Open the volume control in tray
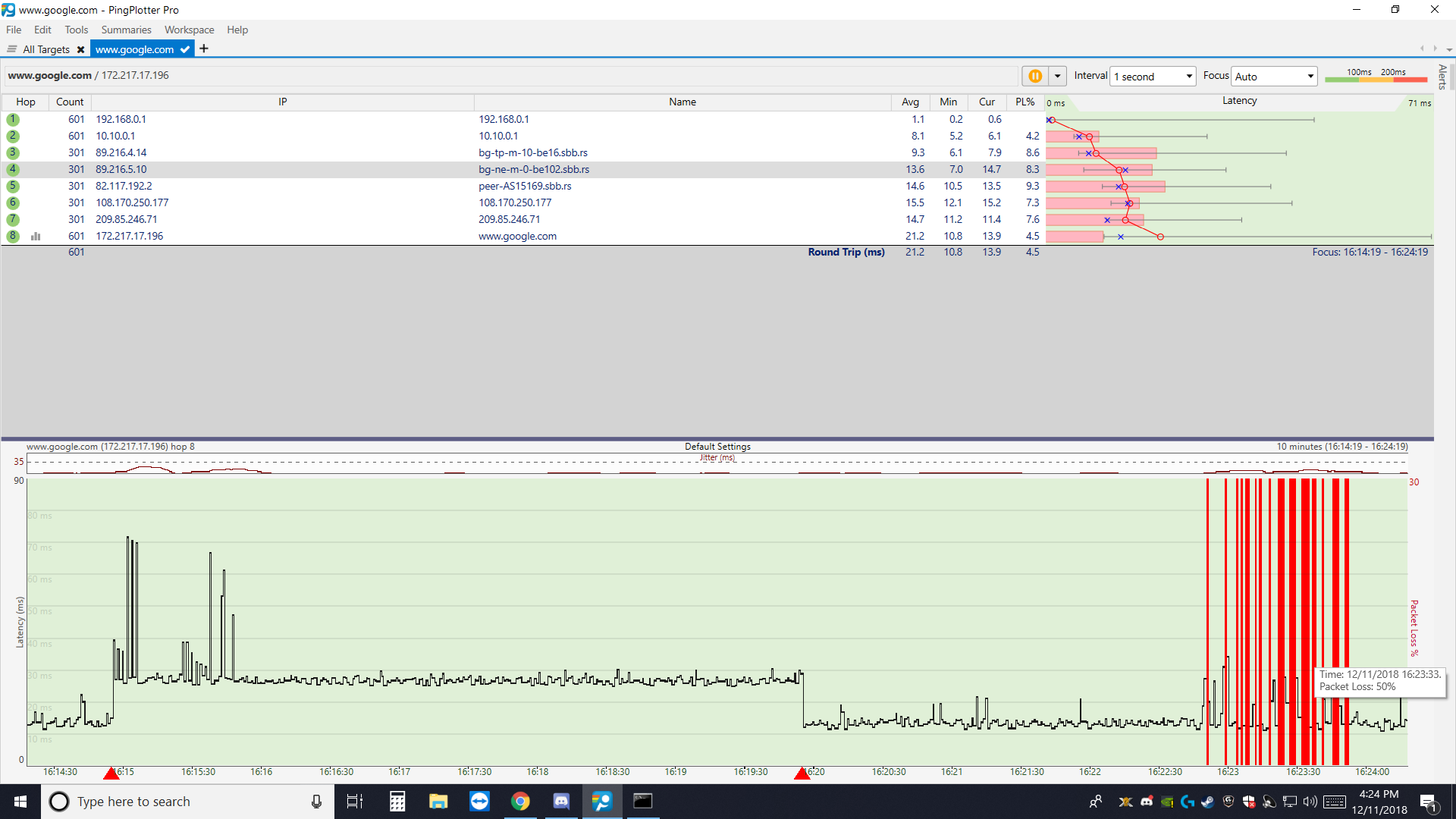 pos(1310,802)
